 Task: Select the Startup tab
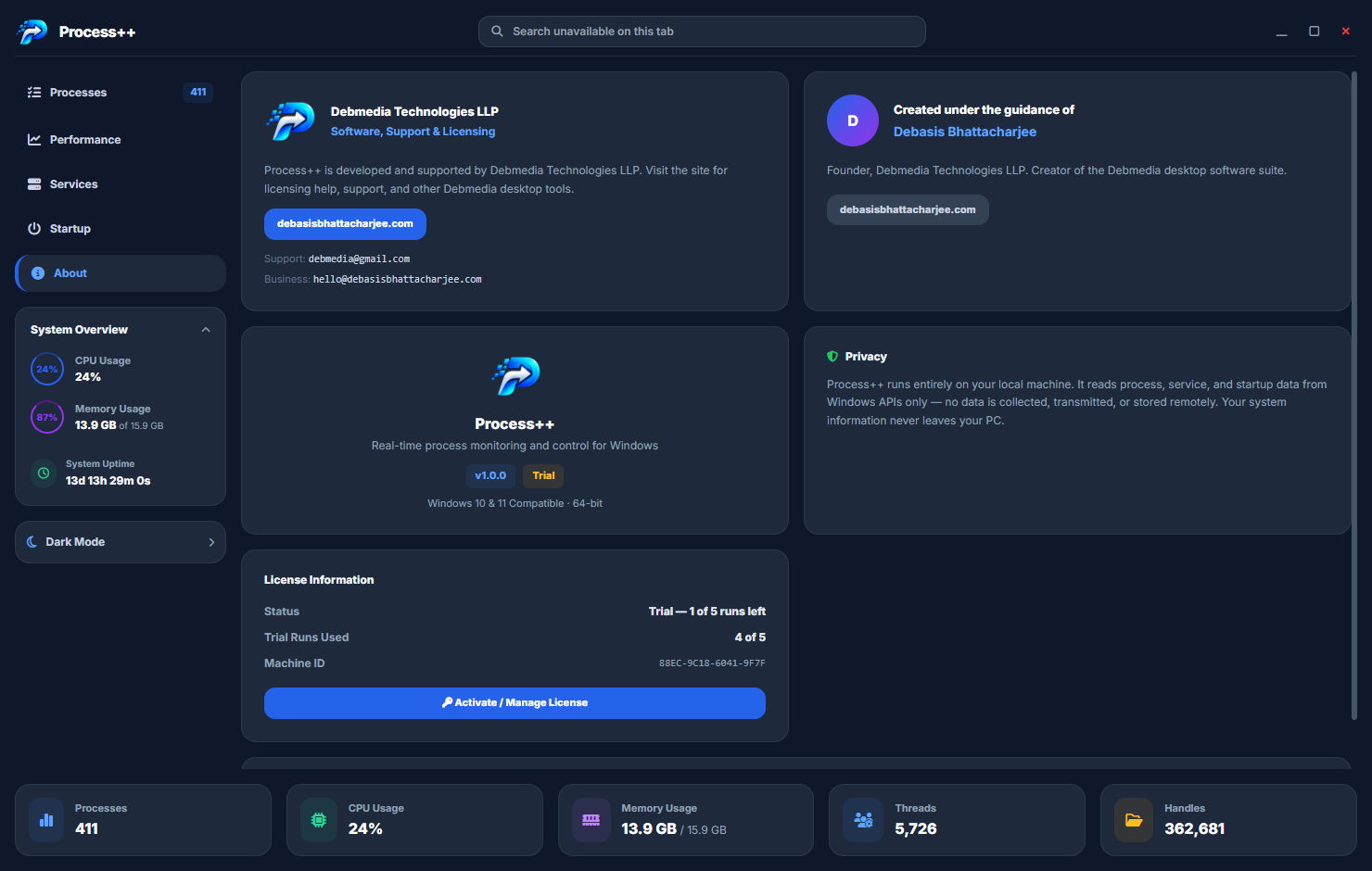121,229
